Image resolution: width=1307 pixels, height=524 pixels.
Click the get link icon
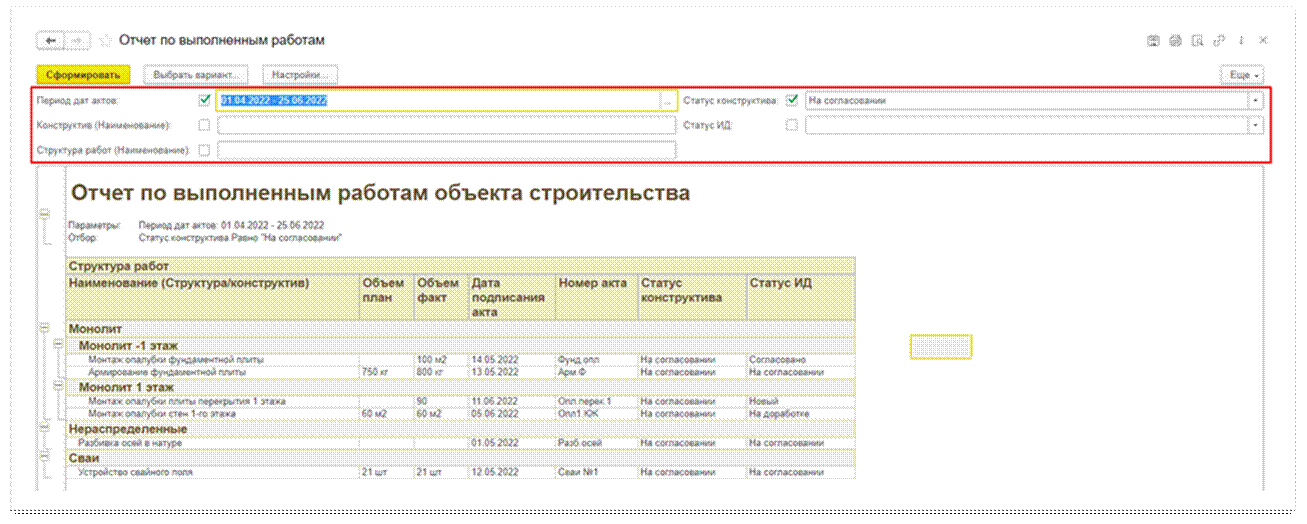(1219, 41)
